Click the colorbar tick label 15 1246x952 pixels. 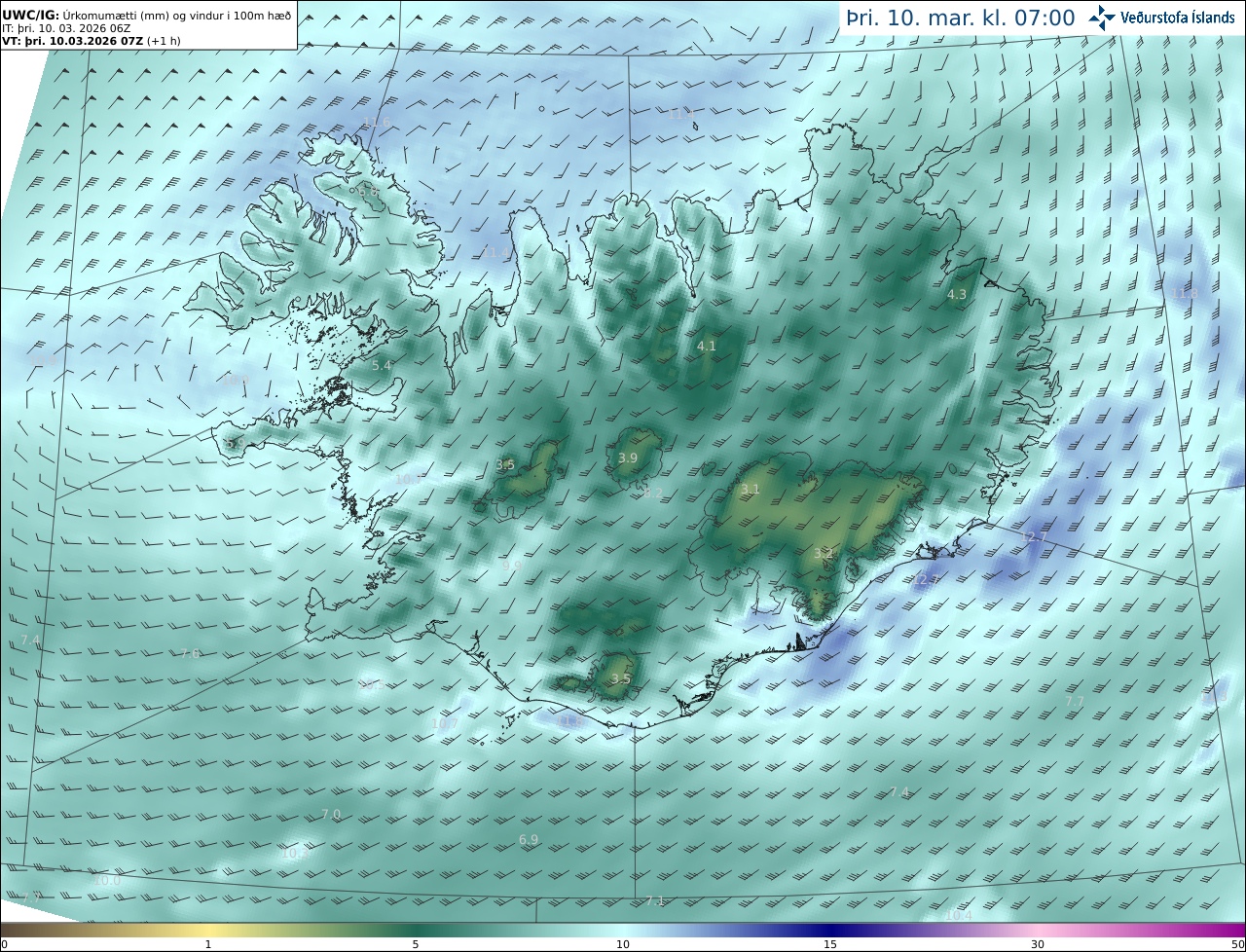pos(830,944)
